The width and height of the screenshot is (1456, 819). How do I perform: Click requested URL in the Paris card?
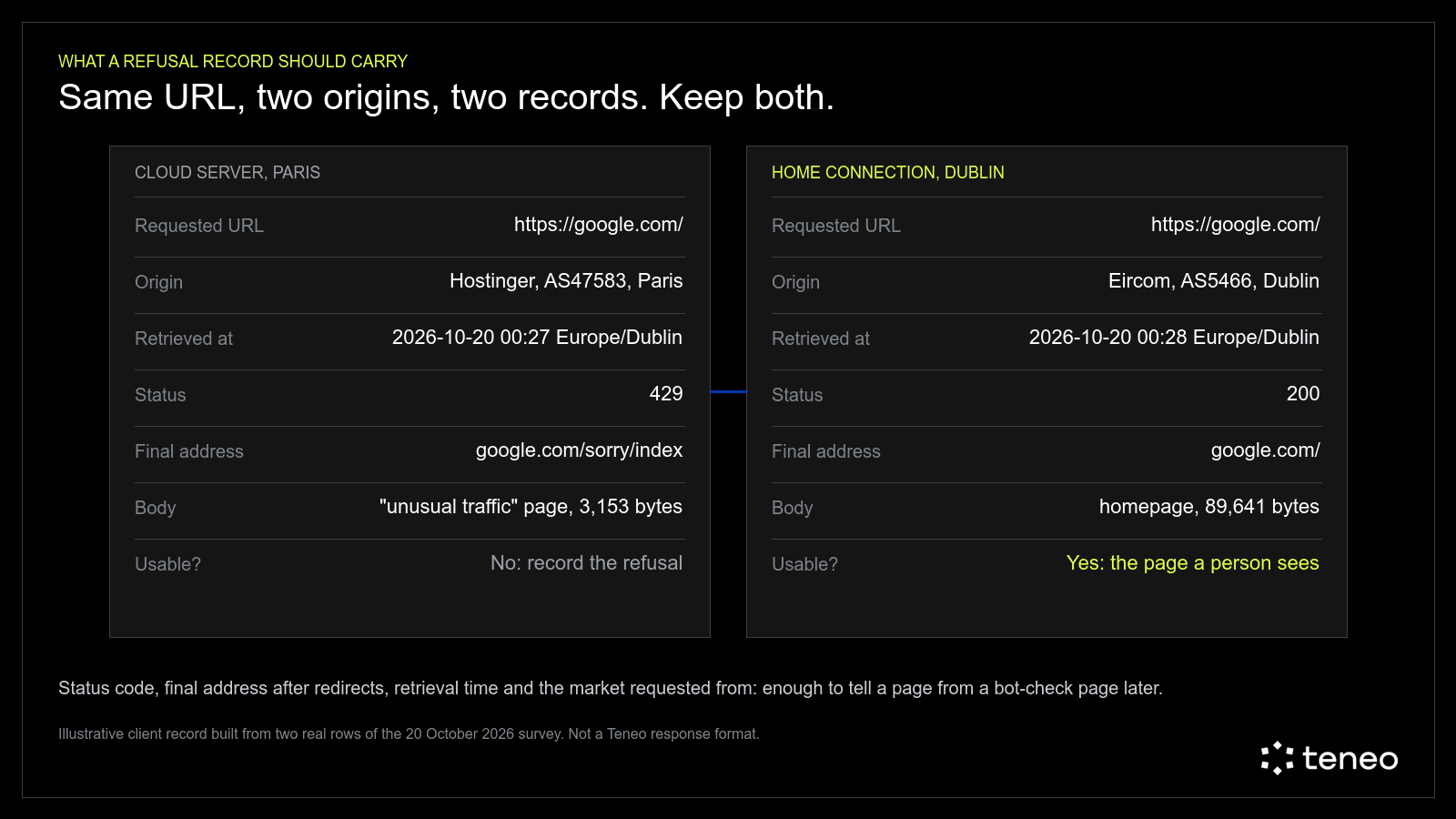[x=599, y=225]
